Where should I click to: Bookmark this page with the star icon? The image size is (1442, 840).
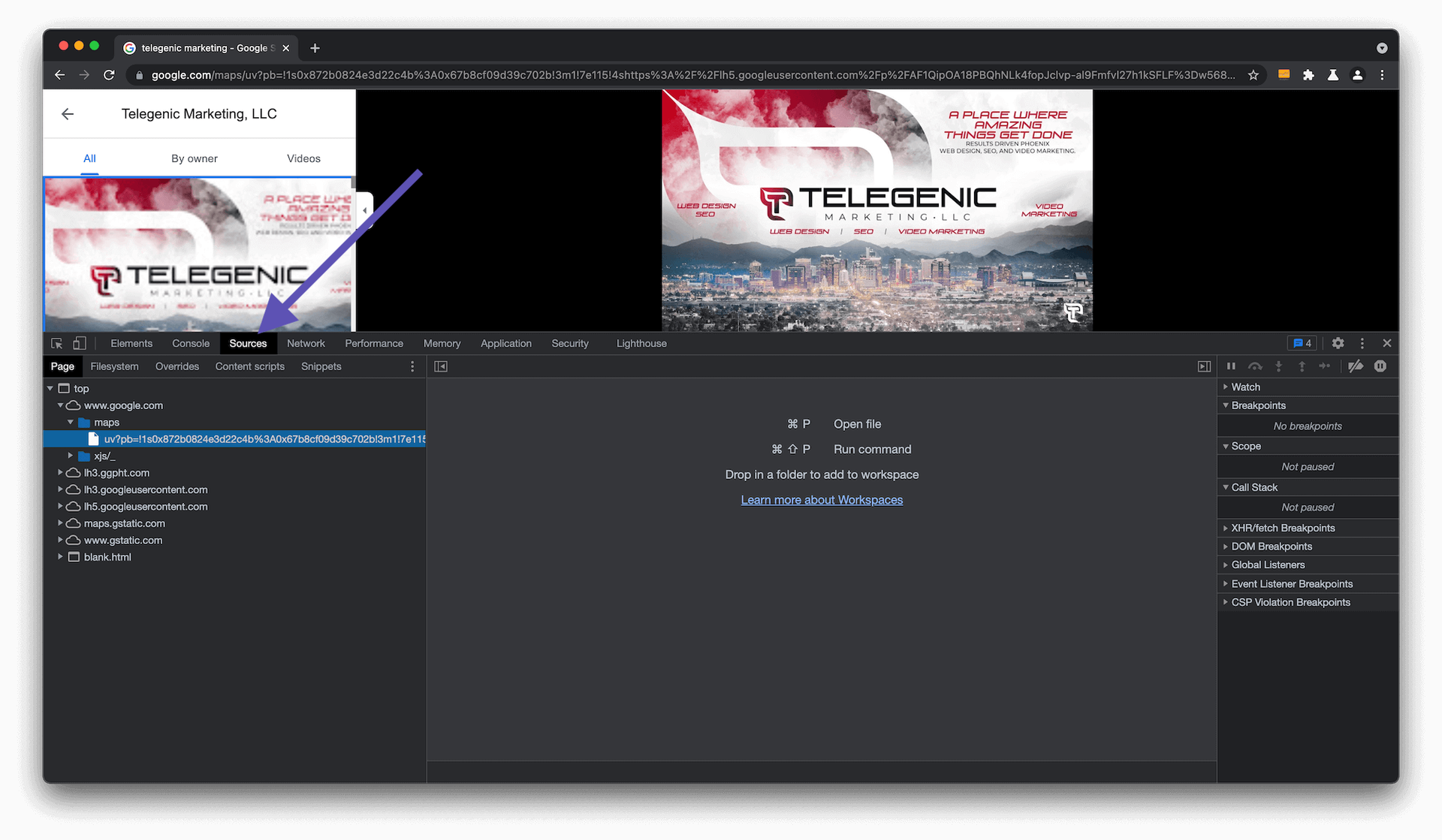coord(1253,75)
